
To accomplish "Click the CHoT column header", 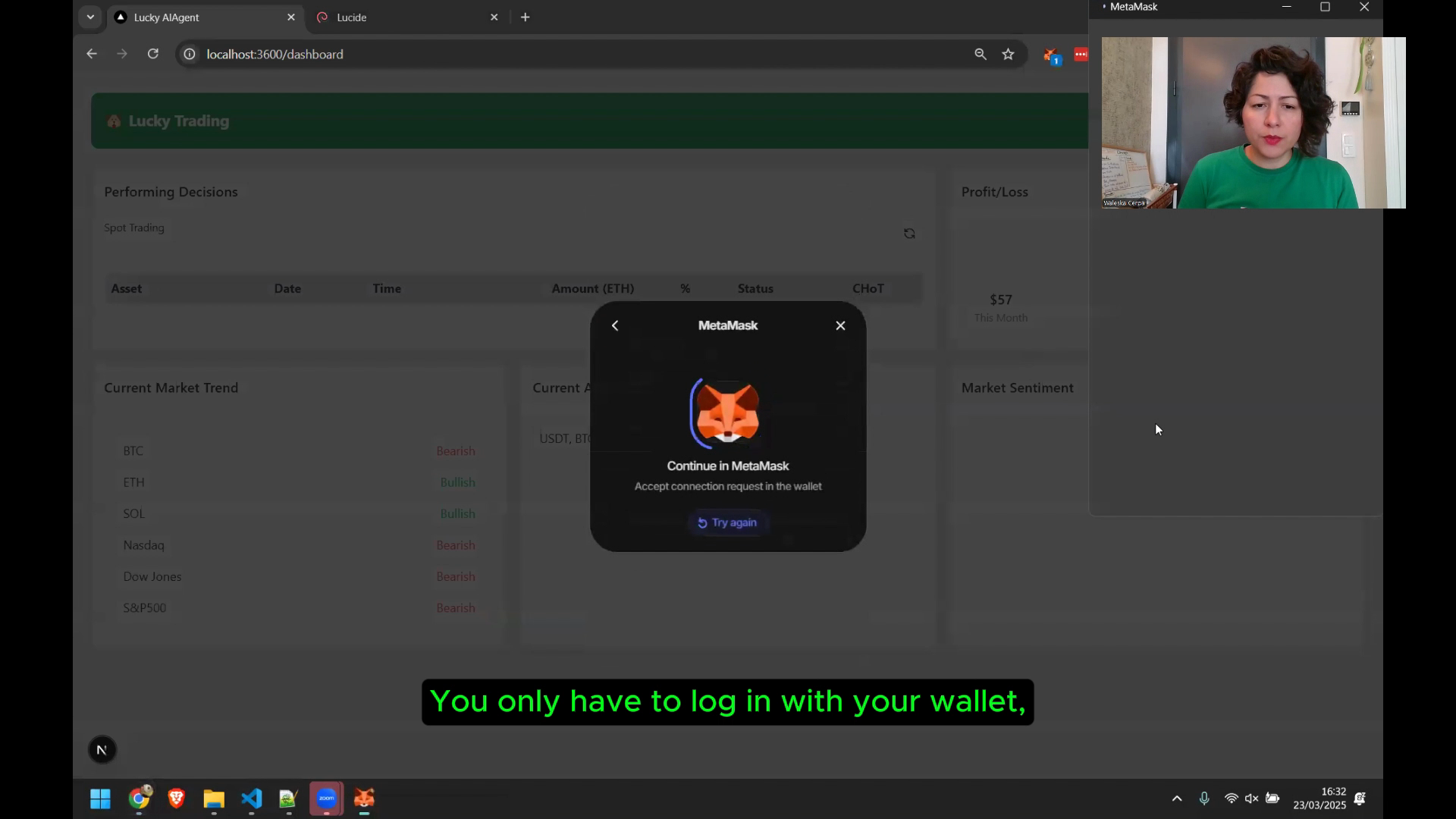I will coord(868,289).
